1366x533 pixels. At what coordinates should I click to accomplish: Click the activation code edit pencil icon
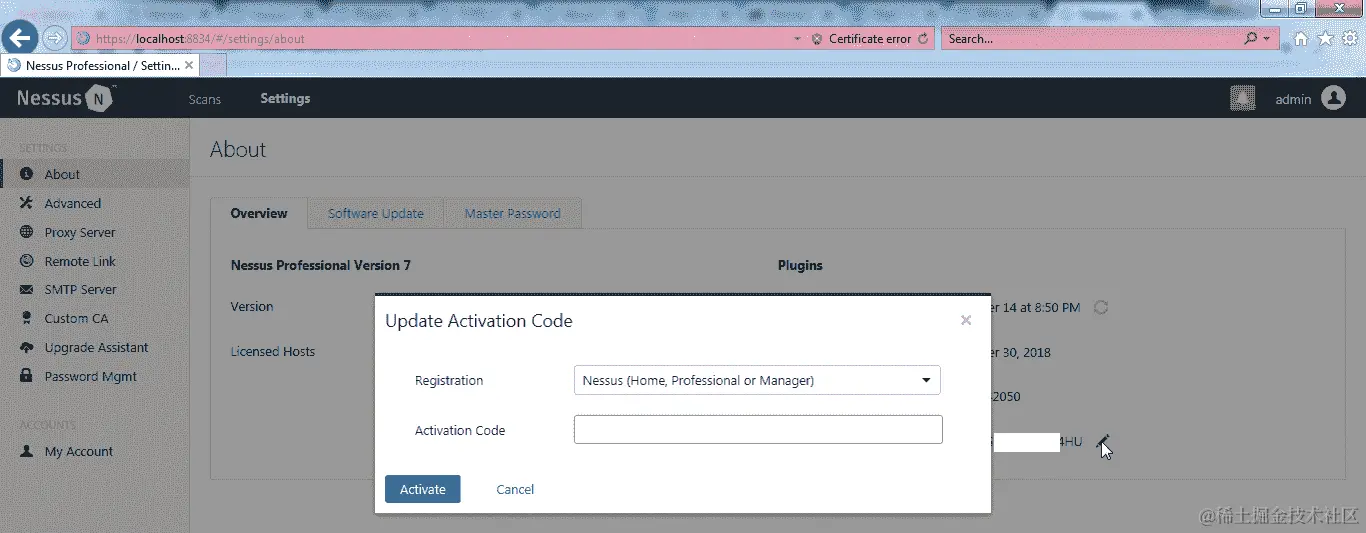click(1102, 441)
